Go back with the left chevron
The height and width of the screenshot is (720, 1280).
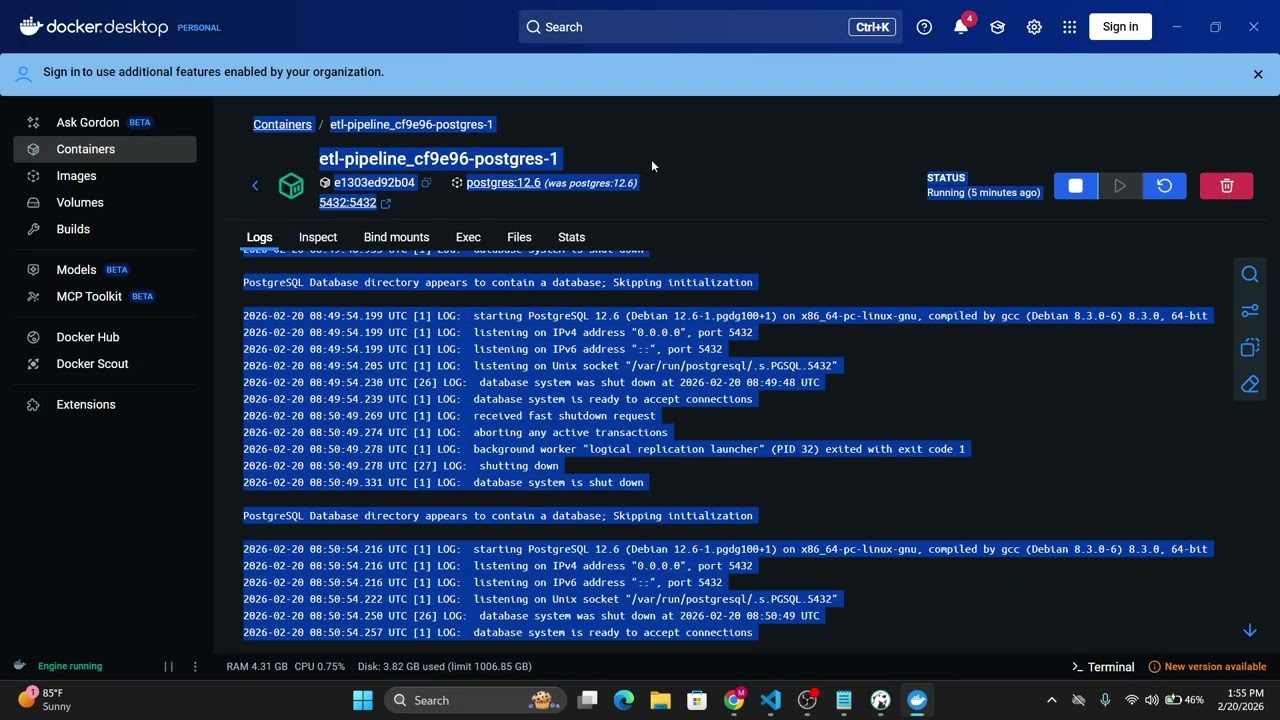[255, 186]
